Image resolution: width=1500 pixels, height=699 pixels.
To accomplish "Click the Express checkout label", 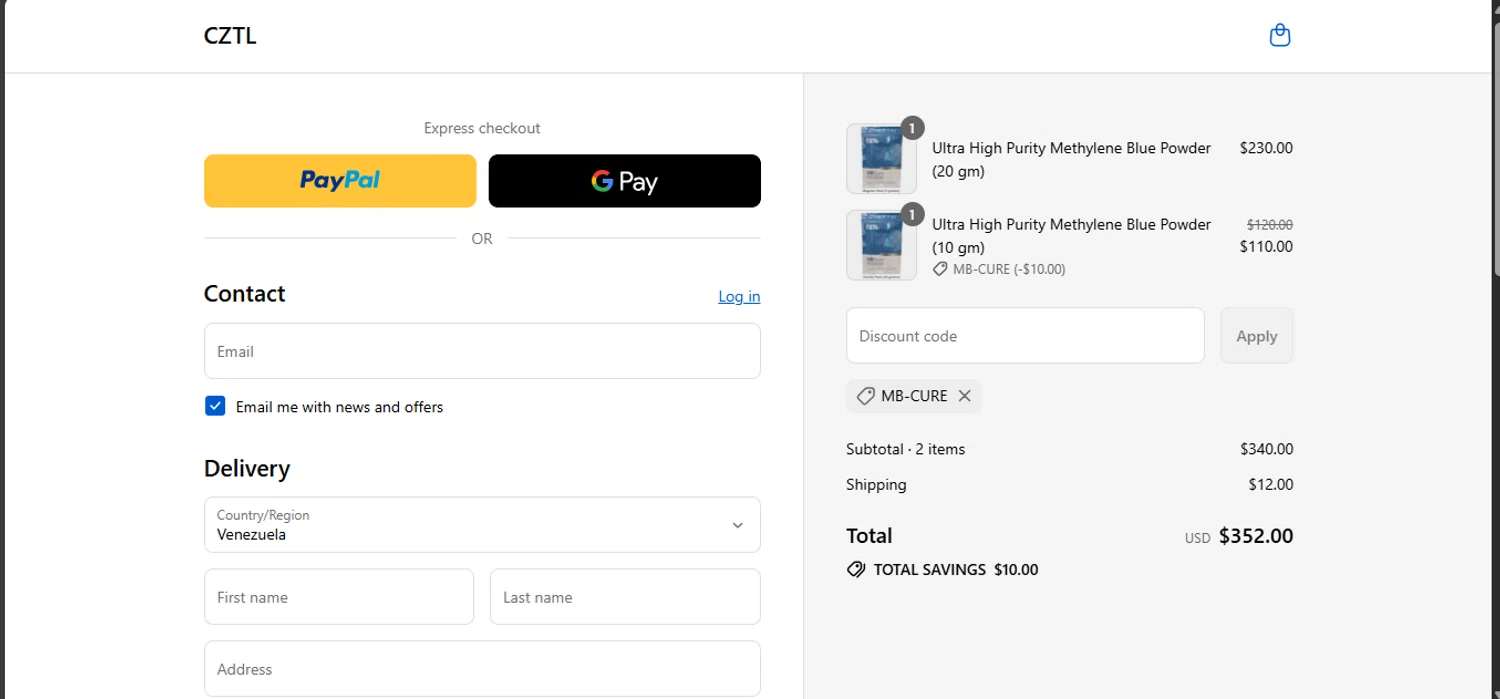I will click(482, 128).
